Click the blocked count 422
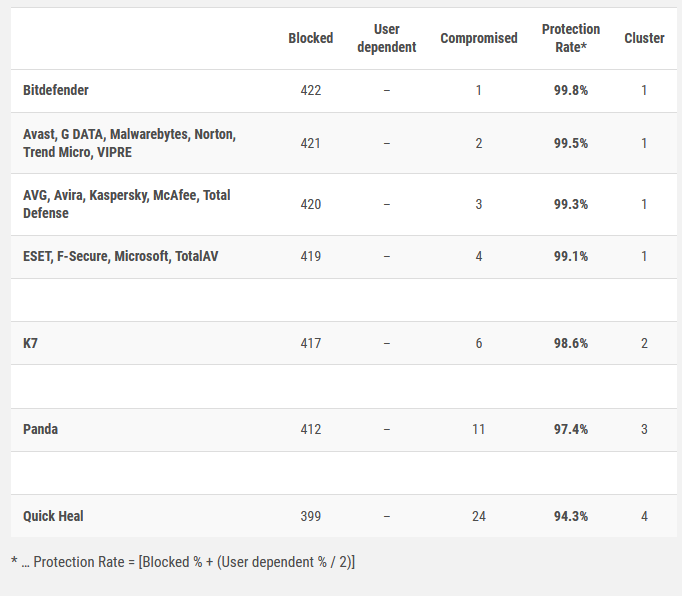The width and height of the screenshot is (682, 596). click(x=311, y=90)
